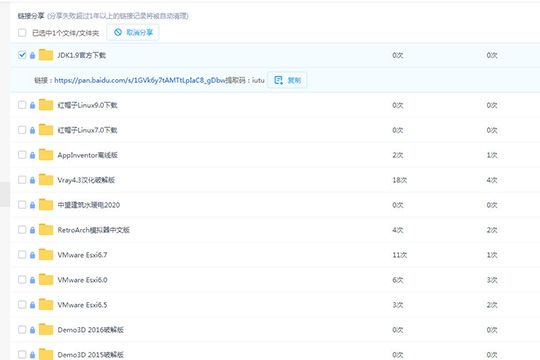This screenshot has height=360, width=540.
Task: Open the VMware Esxi6.7 folder name
Action: tap(82, 255)
